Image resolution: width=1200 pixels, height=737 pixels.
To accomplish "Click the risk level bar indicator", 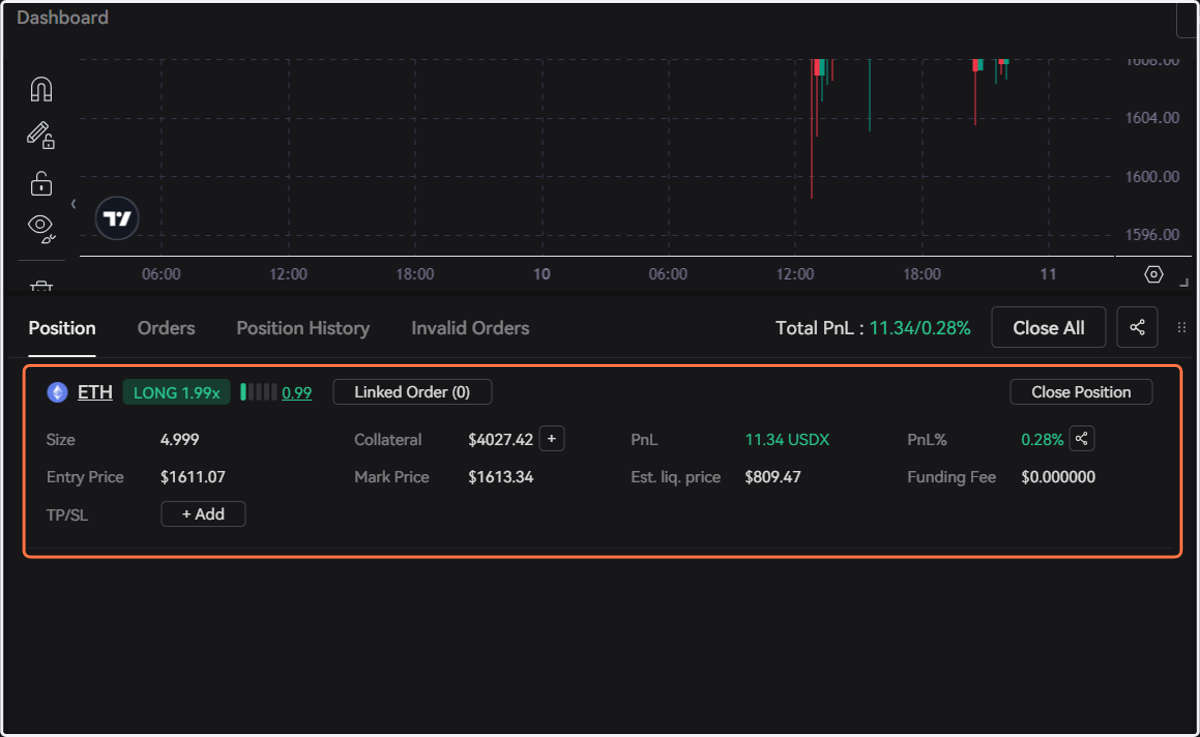I will click(258, 392).
